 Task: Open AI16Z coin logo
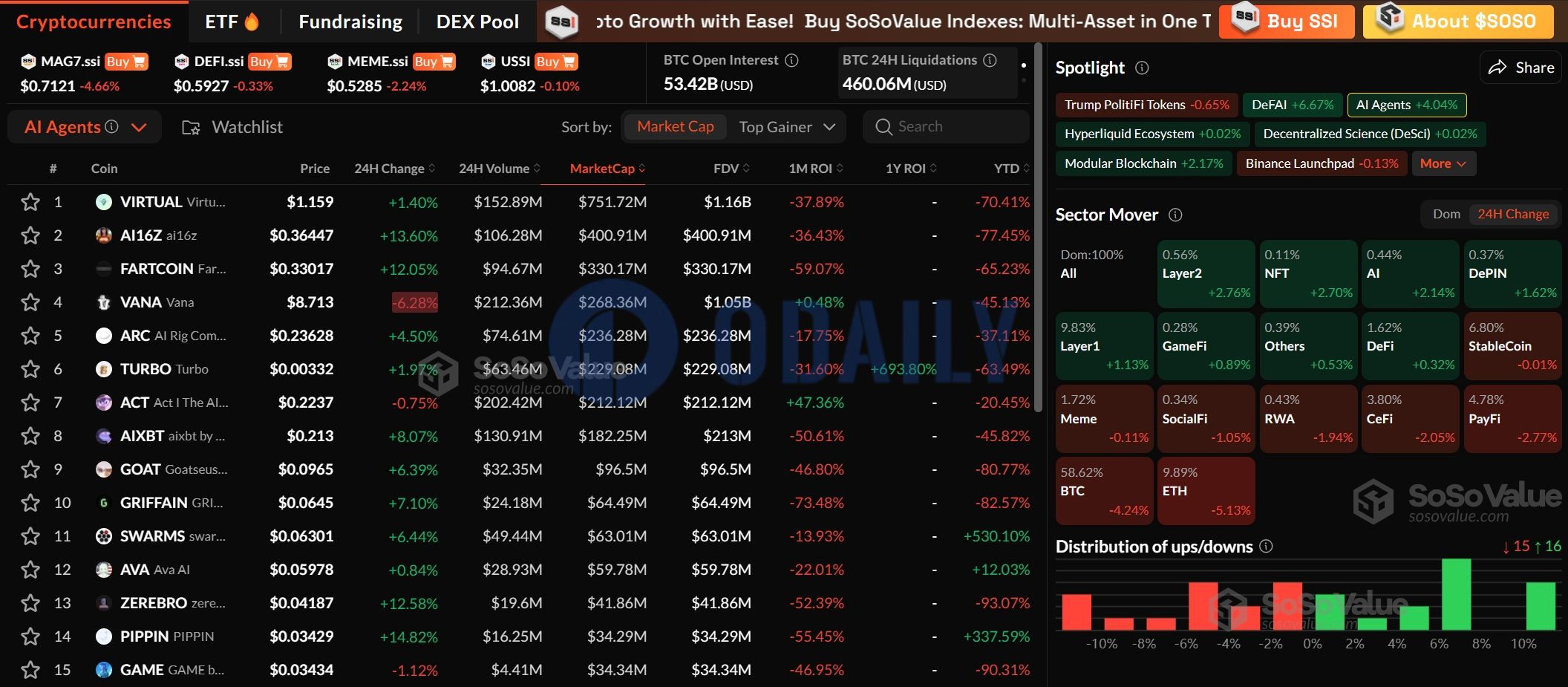pyautogui.click(x=104, y=235)
